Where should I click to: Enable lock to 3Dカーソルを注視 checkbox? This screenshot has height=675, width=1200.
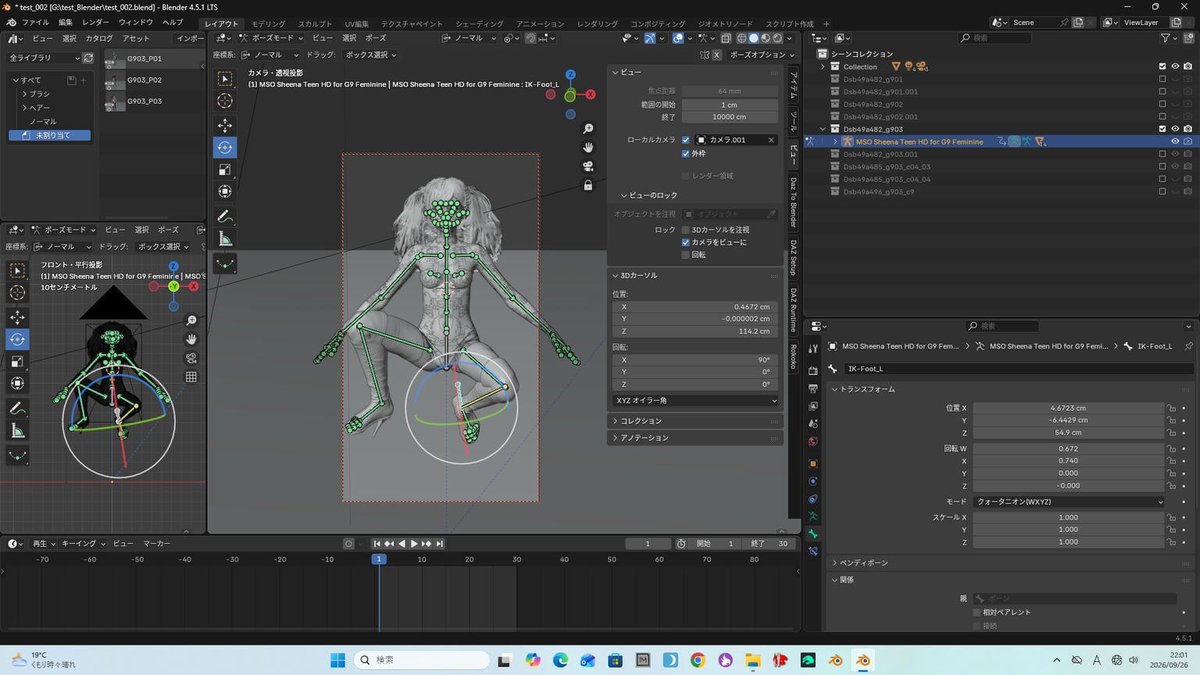(686, 230)
